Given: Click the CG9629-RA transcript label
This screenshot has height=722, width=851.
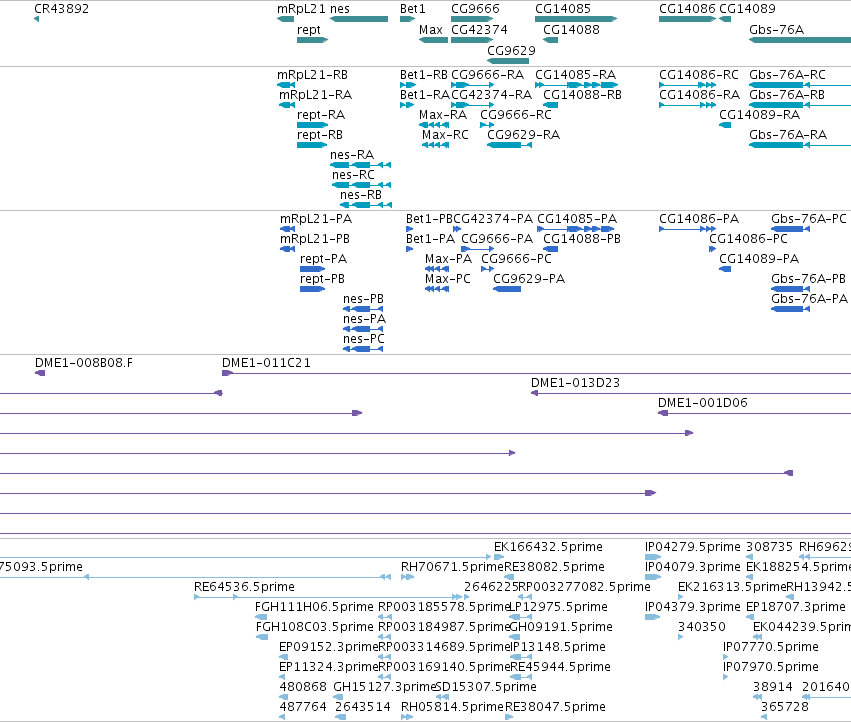Looking at the screenshot, I should [523, 135].
